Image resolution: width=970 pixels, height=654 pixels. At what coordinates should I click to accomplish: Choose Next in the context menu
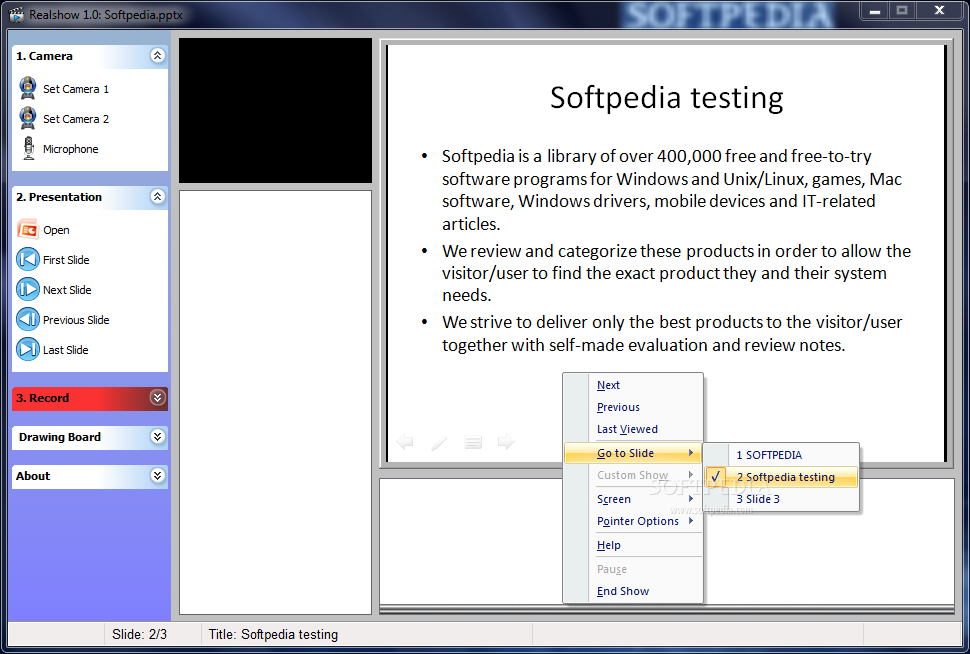coord(633,385)
